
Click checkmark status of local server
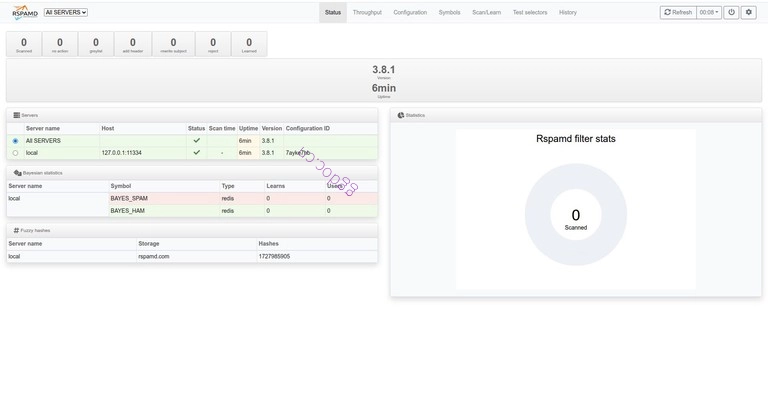[x=196, y=152]
